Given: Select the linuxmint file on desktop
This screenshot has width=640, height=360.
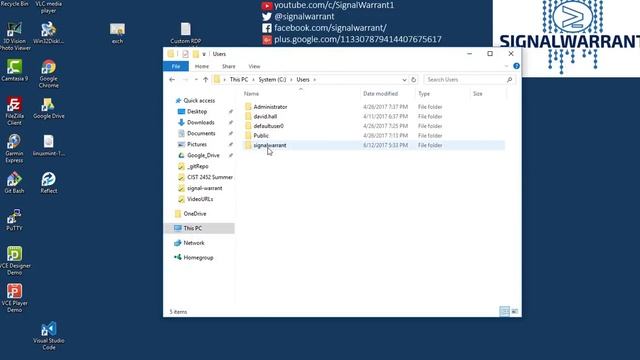Looking at the screenshot, I should point(49,145).
